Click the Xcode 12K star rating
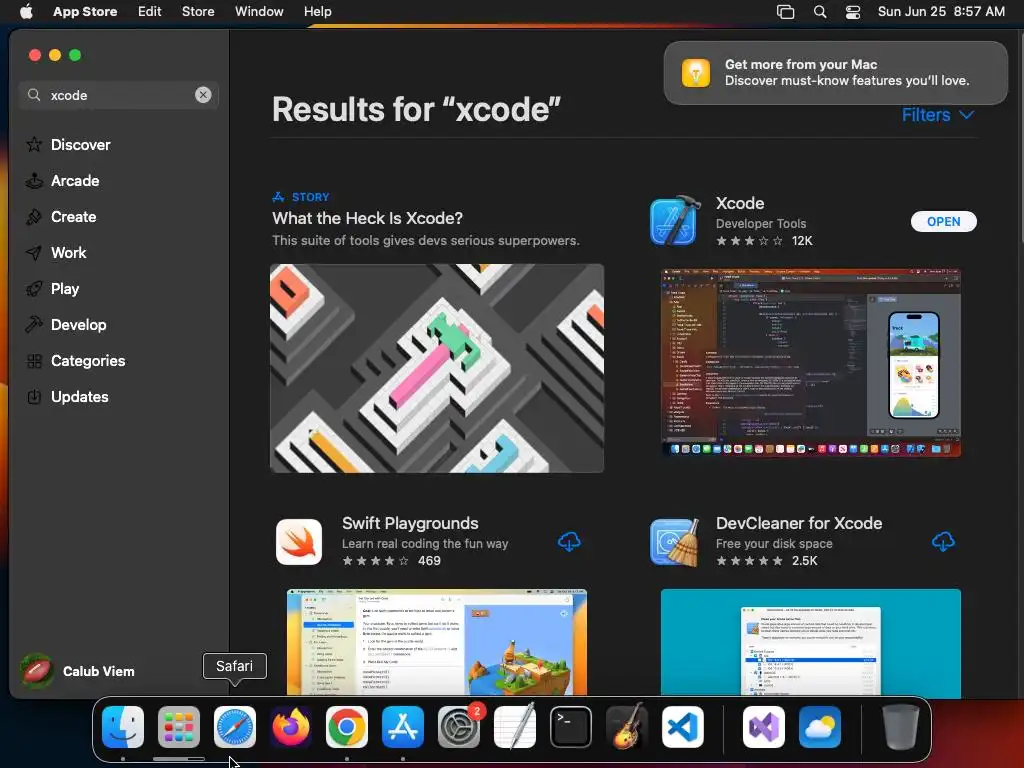 pos(764,240)
